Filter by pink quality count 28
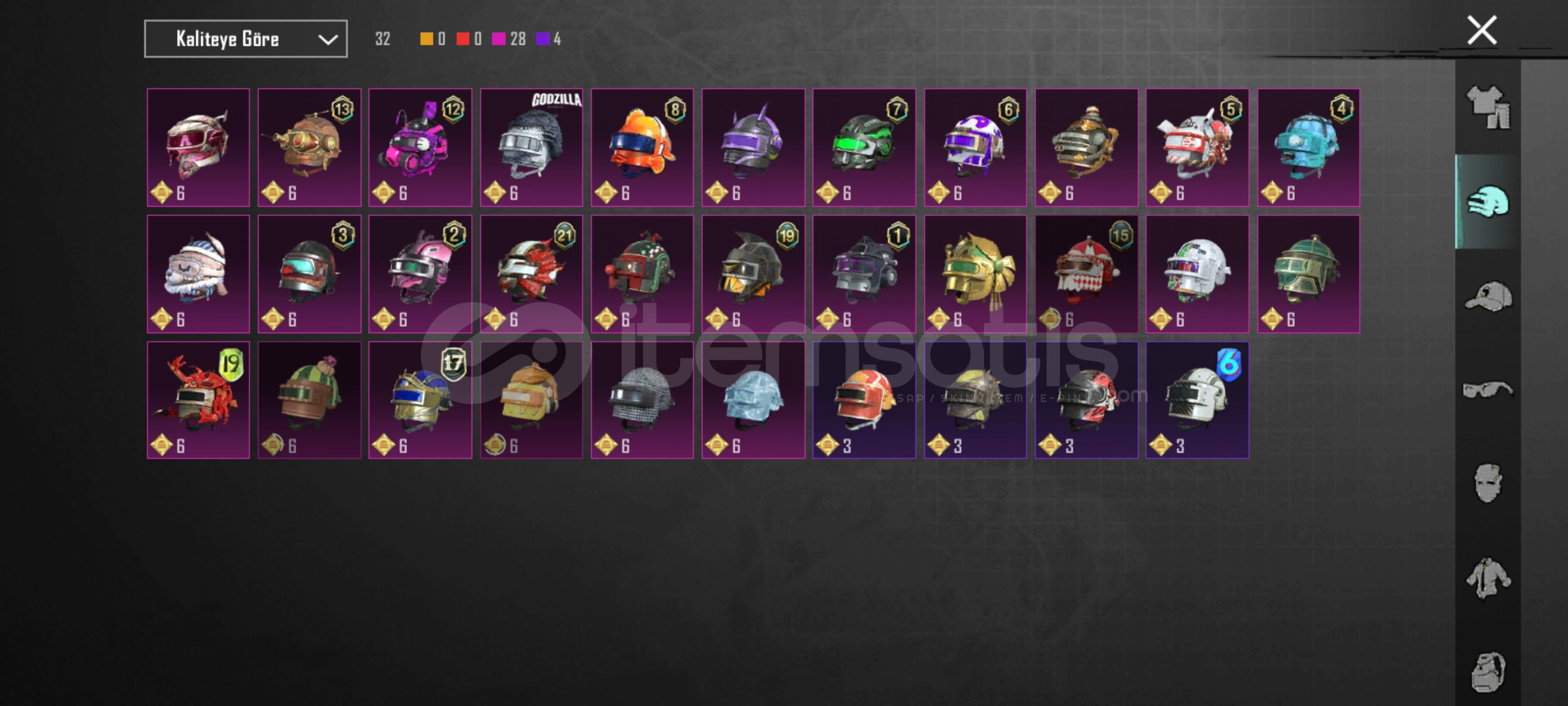This screenshot has width=1568, height=706. (x=510, y=39)
